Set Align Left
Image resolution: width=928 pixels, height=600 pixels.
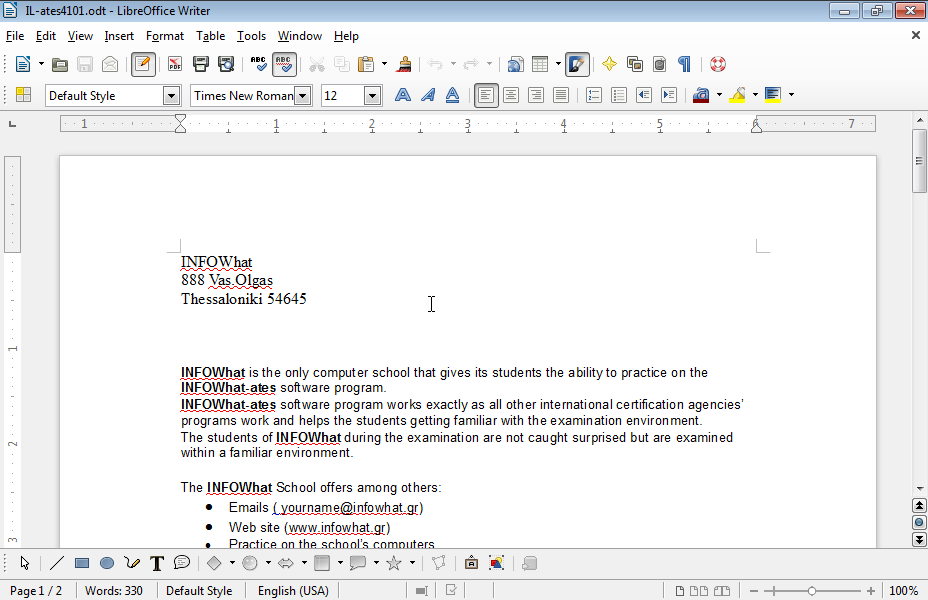[486, 95]
